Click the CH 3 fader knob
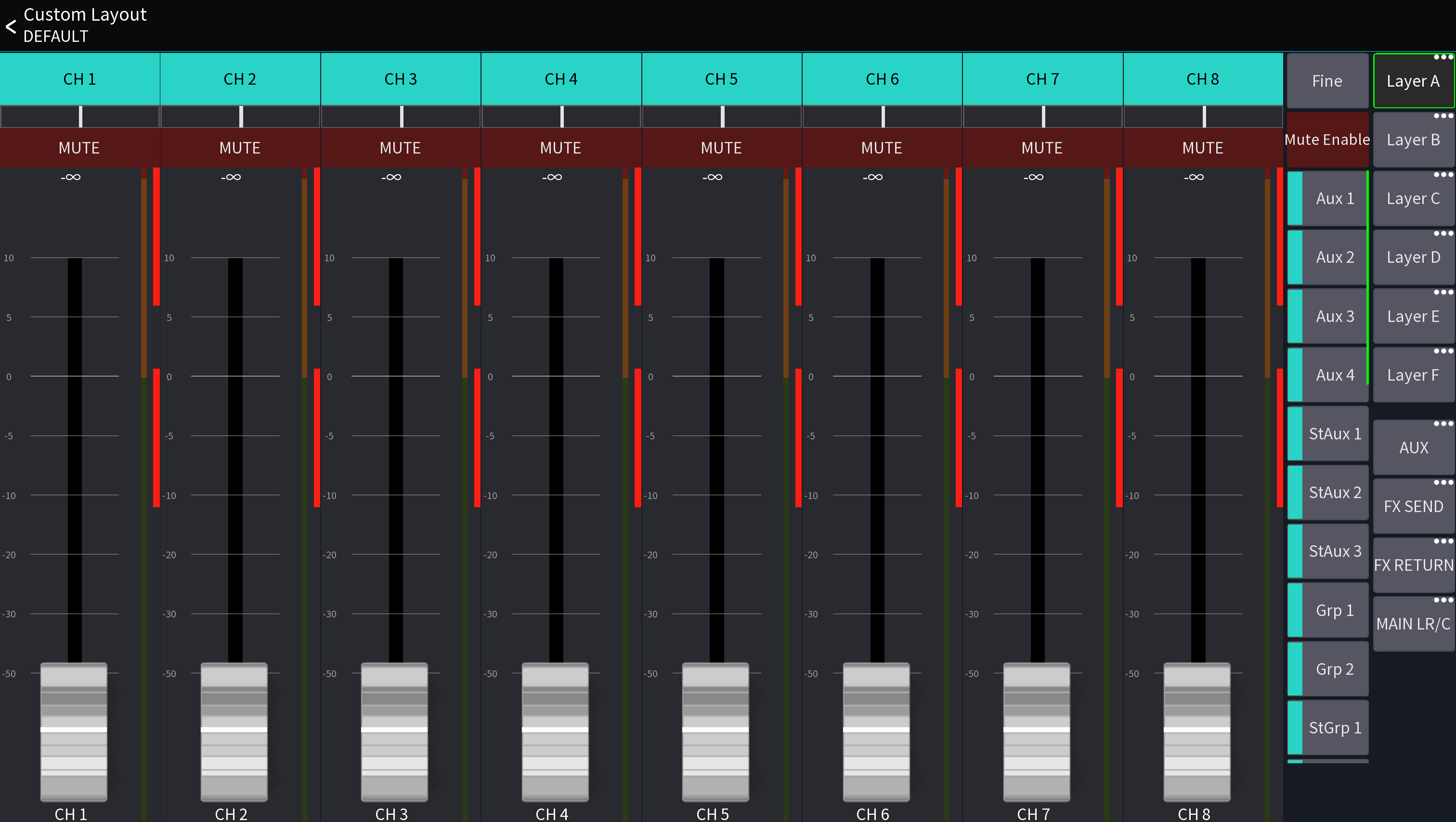 (x=394, y=732)
